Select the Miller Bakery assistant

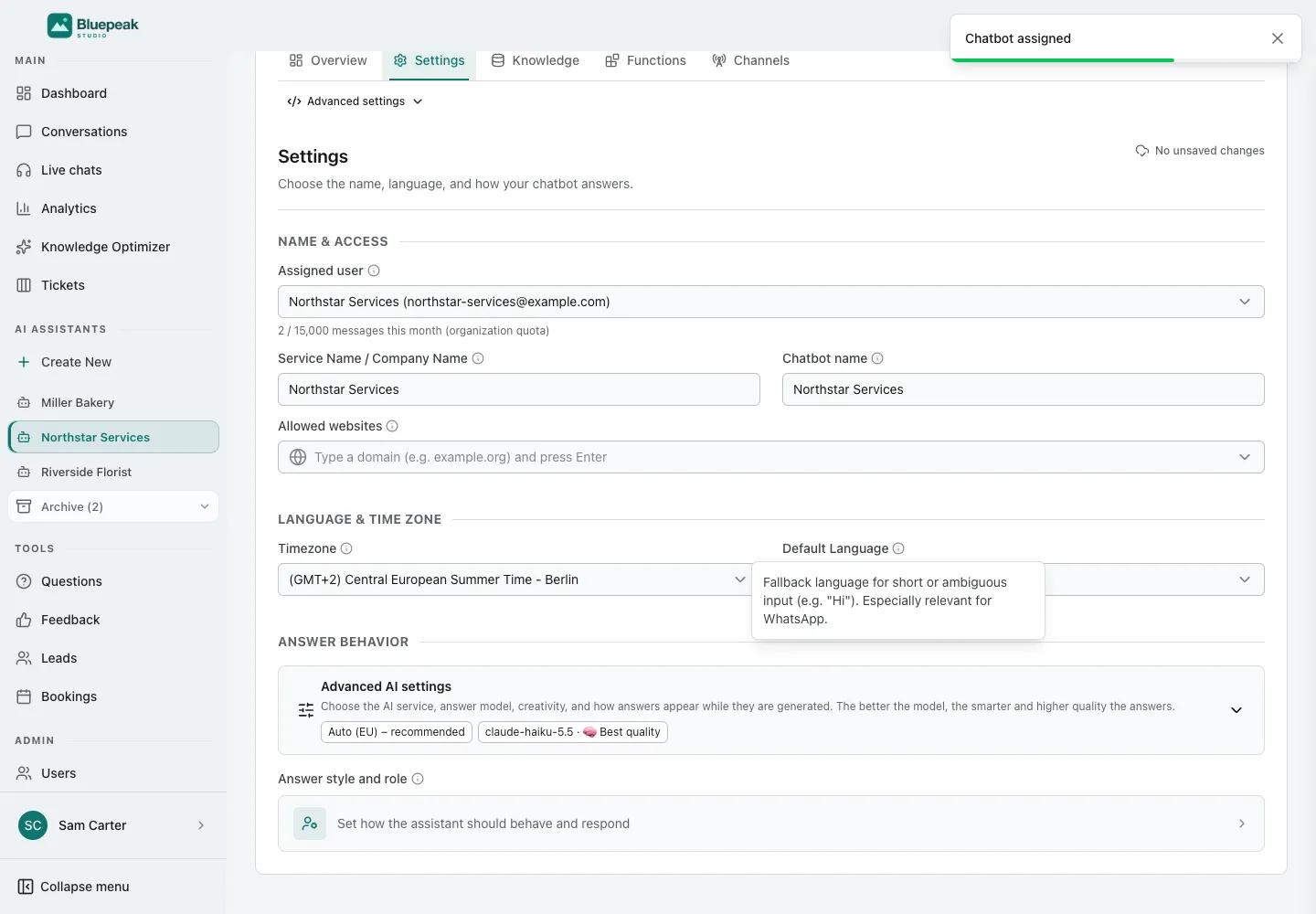pos(113,402)
